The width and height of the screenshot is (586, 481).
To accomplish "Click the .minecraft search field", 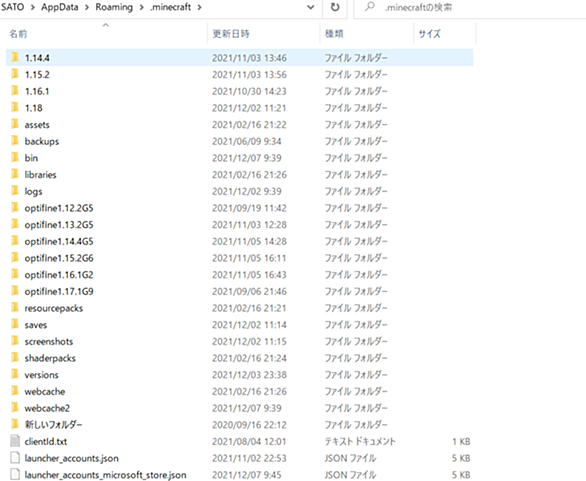I will click(470, 7).
